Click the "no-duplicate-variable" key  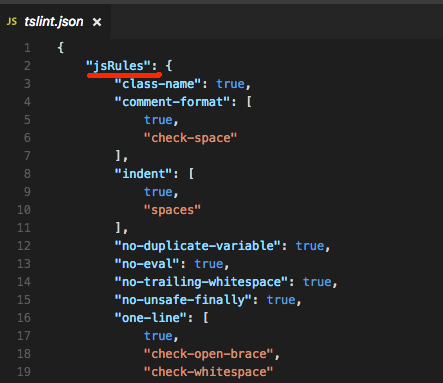pyautogui.click(x=197, y=246)
